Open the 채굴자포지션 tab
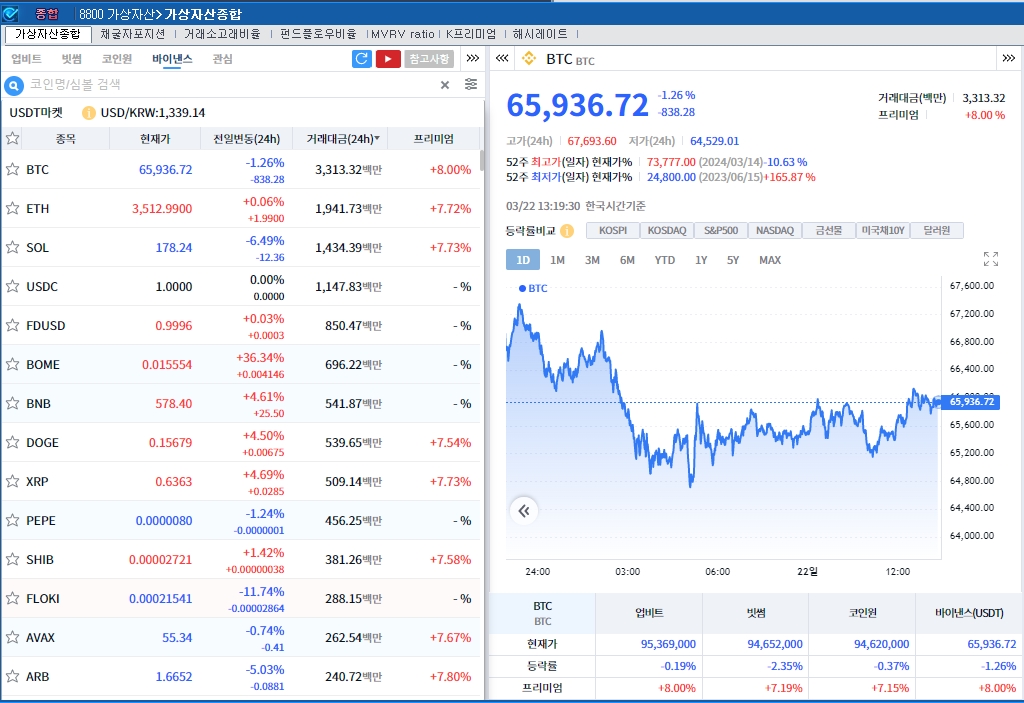The width and height of the screenshot is (1024, 703). point(133,34)
